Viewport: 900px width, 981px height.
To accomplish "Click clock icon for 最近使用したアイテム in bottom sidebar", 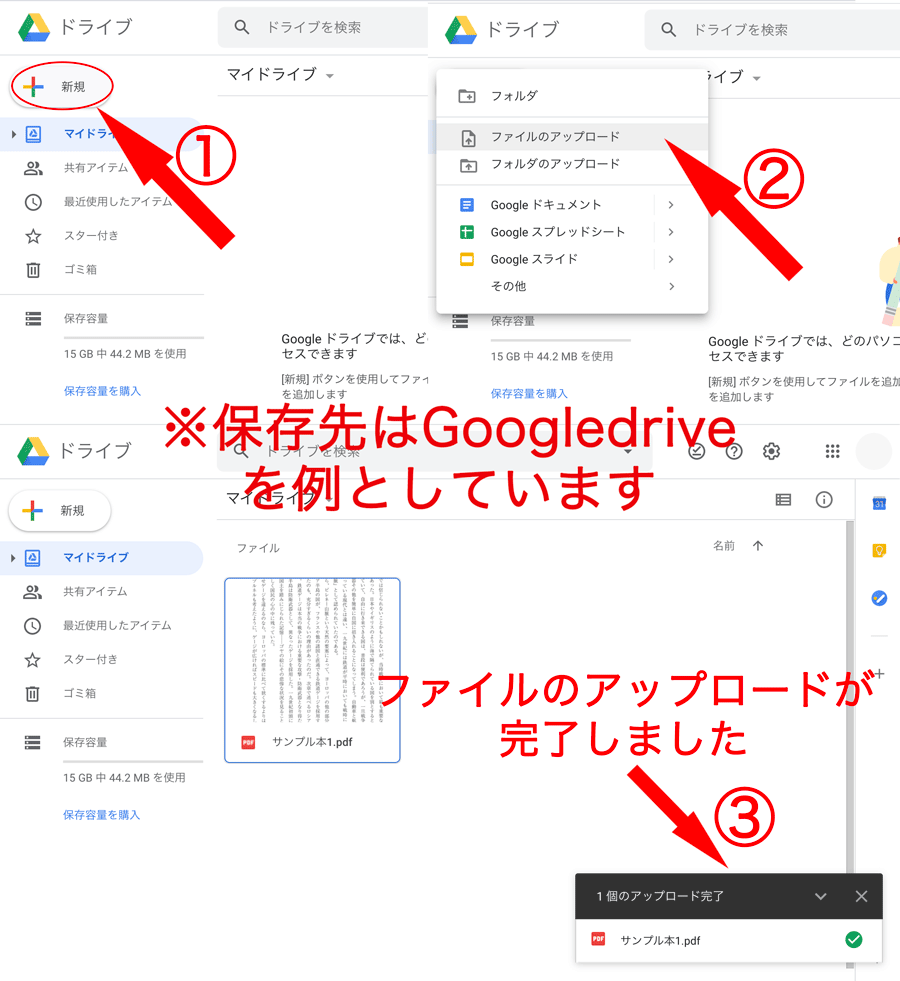I will point(33,626).
